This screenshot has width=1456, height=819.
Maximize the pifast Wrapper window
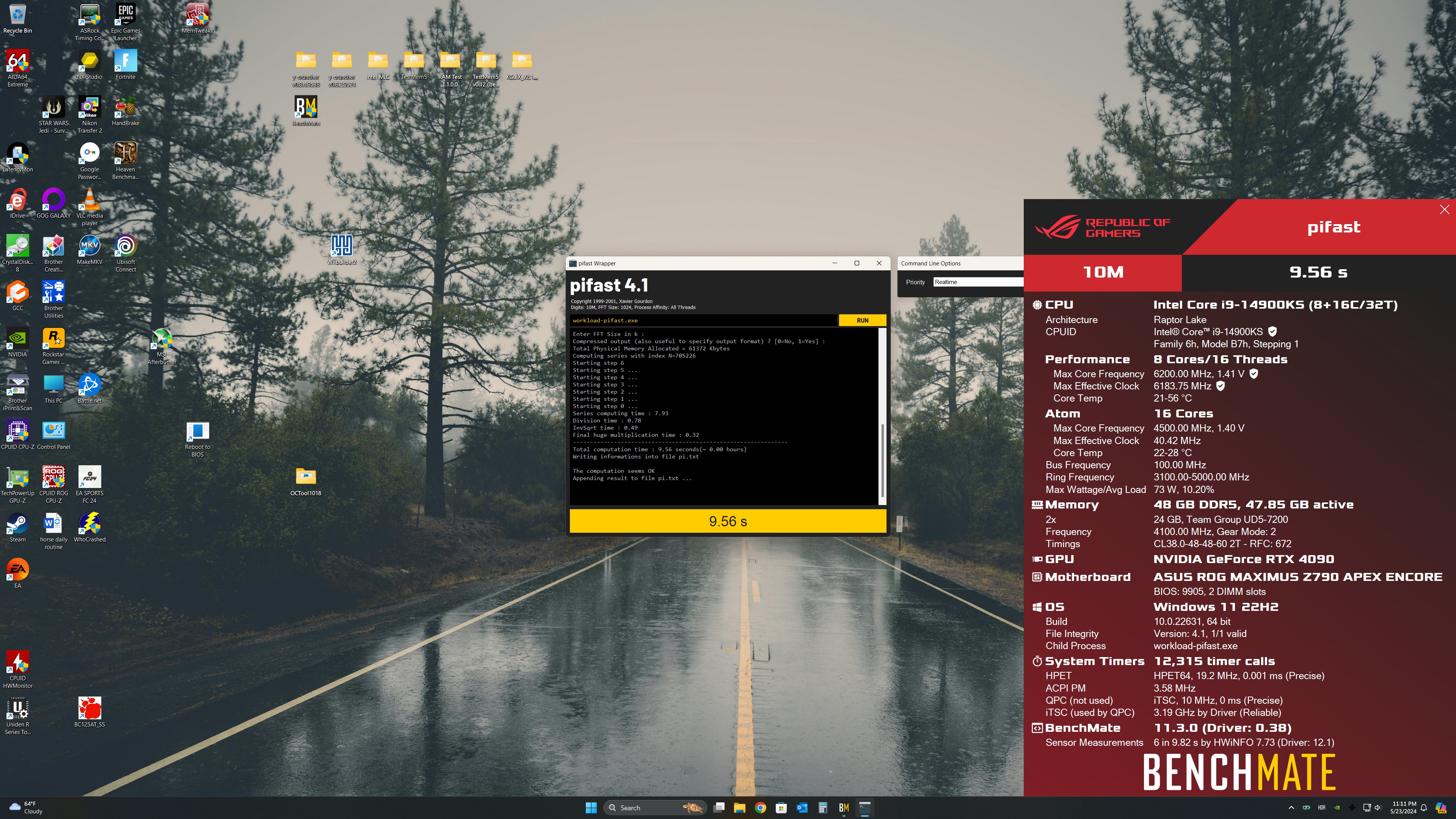pyautogui.click(x=856, y=264)
